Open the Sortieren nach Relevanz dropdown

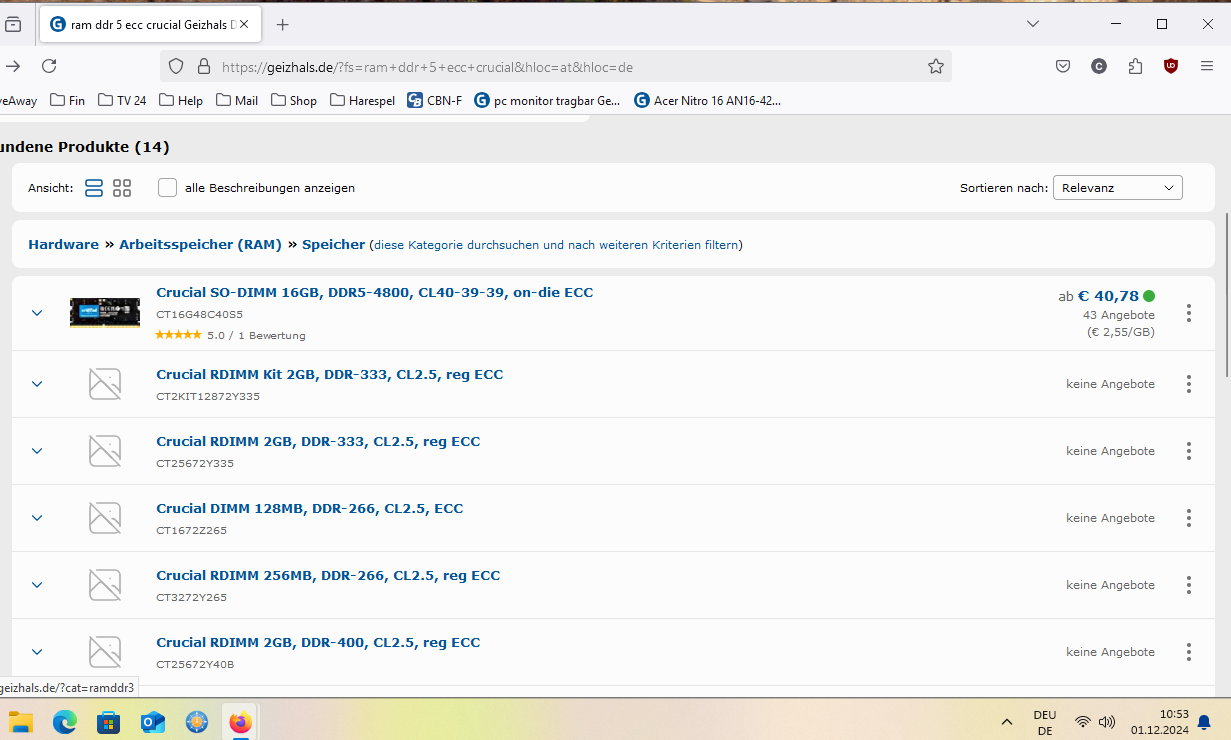pyautogui.click(x=1117, y=188)
